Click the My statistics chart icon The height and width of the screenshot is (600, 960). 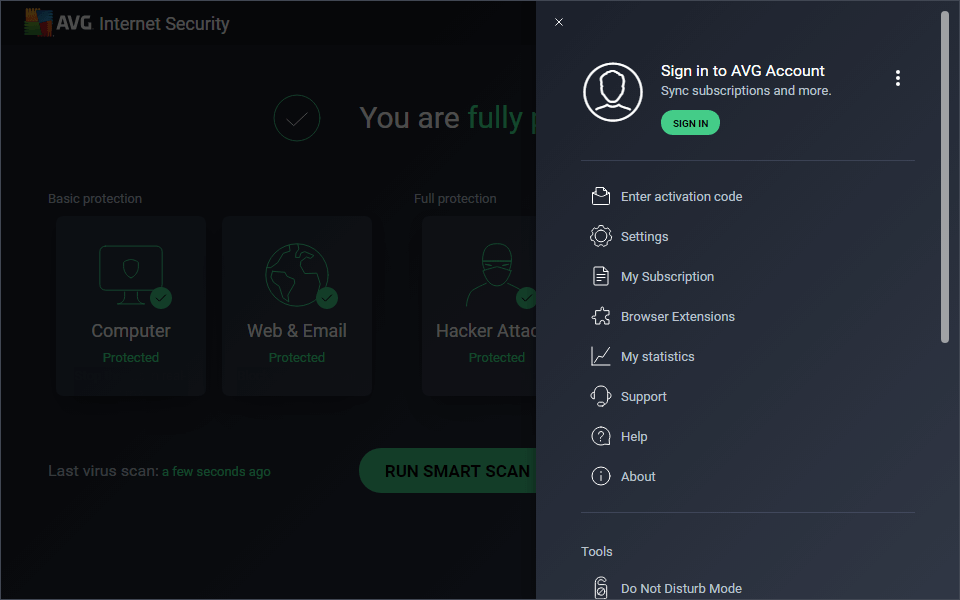pyautogui.click(x=600, y=356)
